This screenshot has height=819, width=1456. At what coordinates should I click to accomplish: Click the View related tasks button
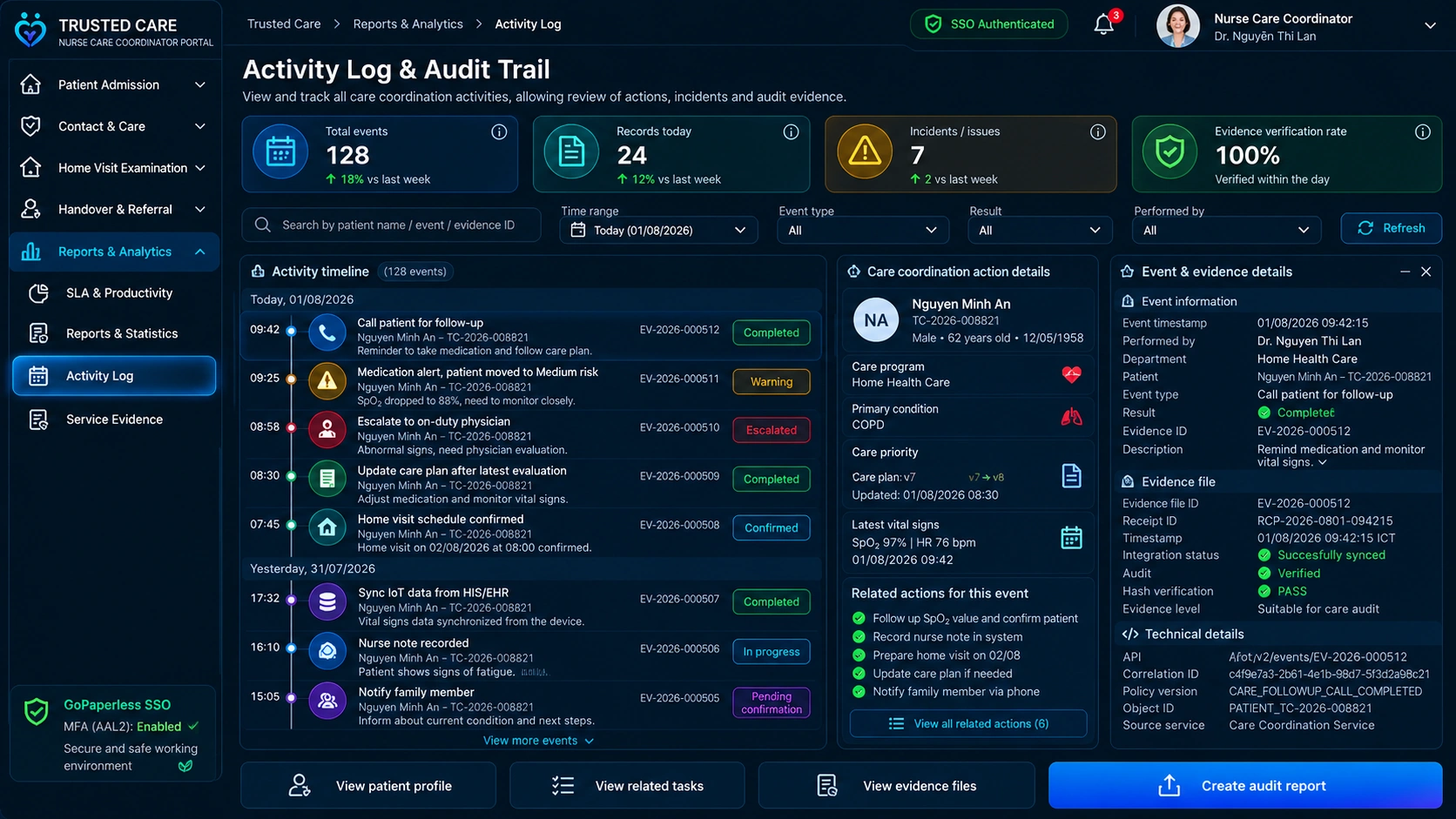point(627,786)
